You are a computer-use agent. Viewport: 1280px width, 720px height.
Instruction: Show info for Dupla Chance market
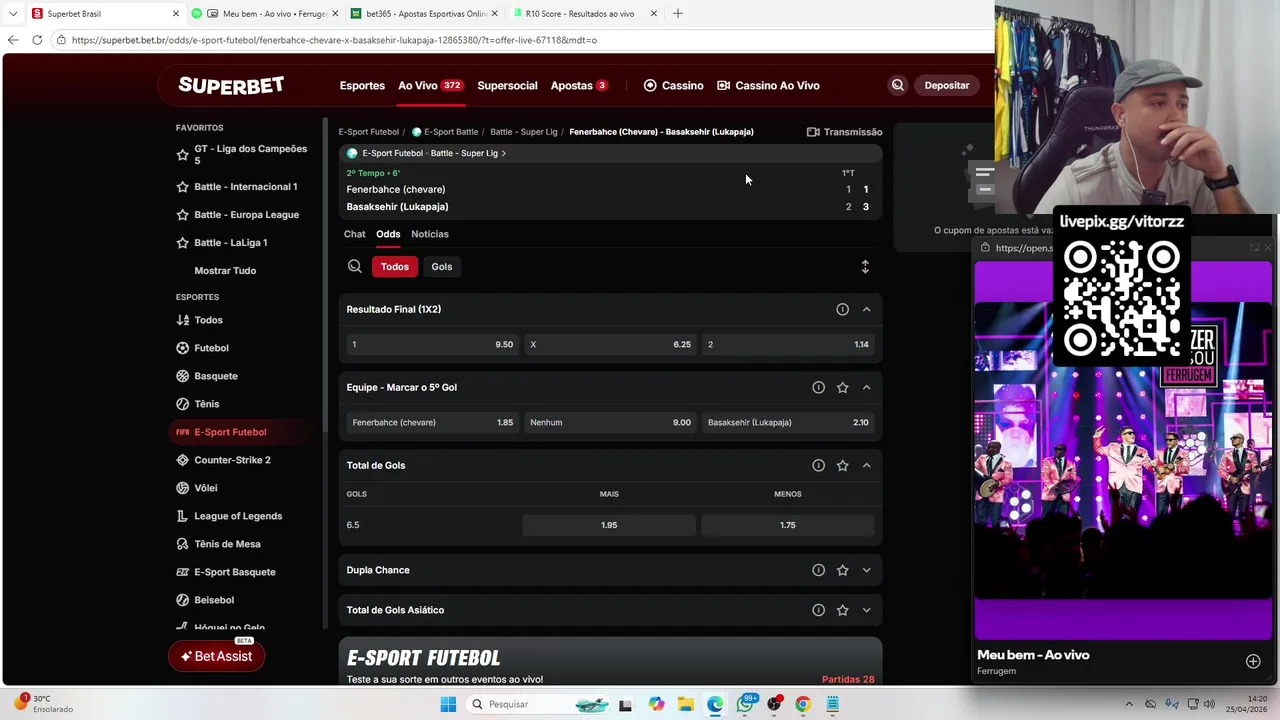818,570
